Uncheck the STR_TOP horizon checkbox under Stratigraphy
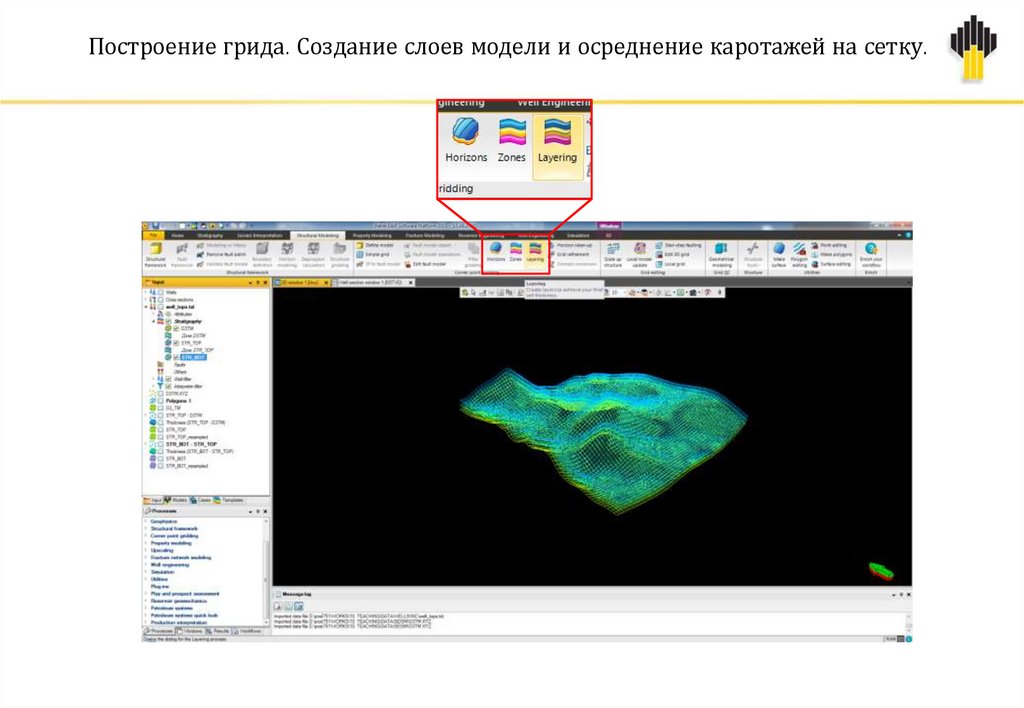 tap(176, 343)
